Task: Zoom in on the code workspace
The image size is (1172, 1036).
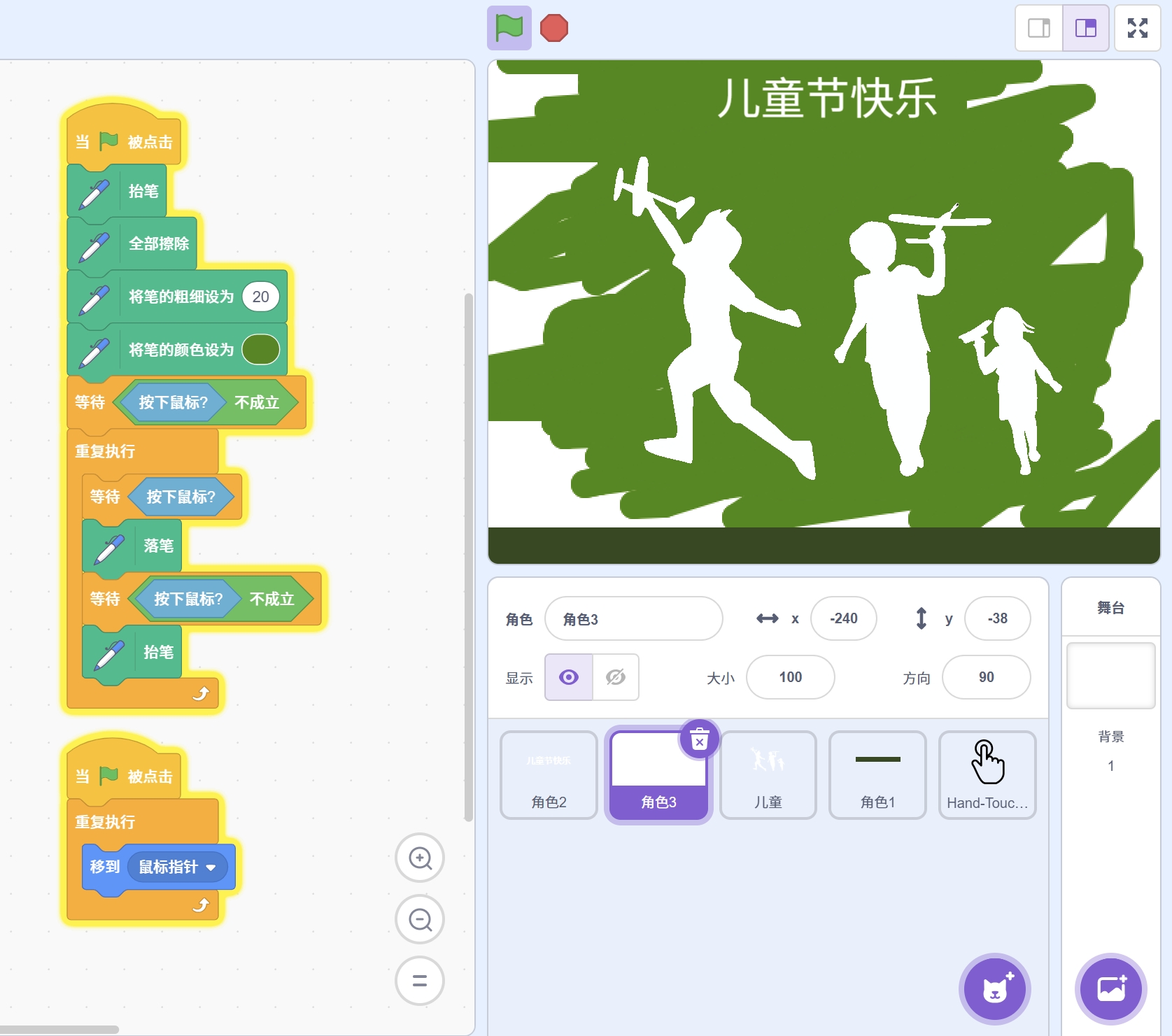Action: (x=420, y=858)
